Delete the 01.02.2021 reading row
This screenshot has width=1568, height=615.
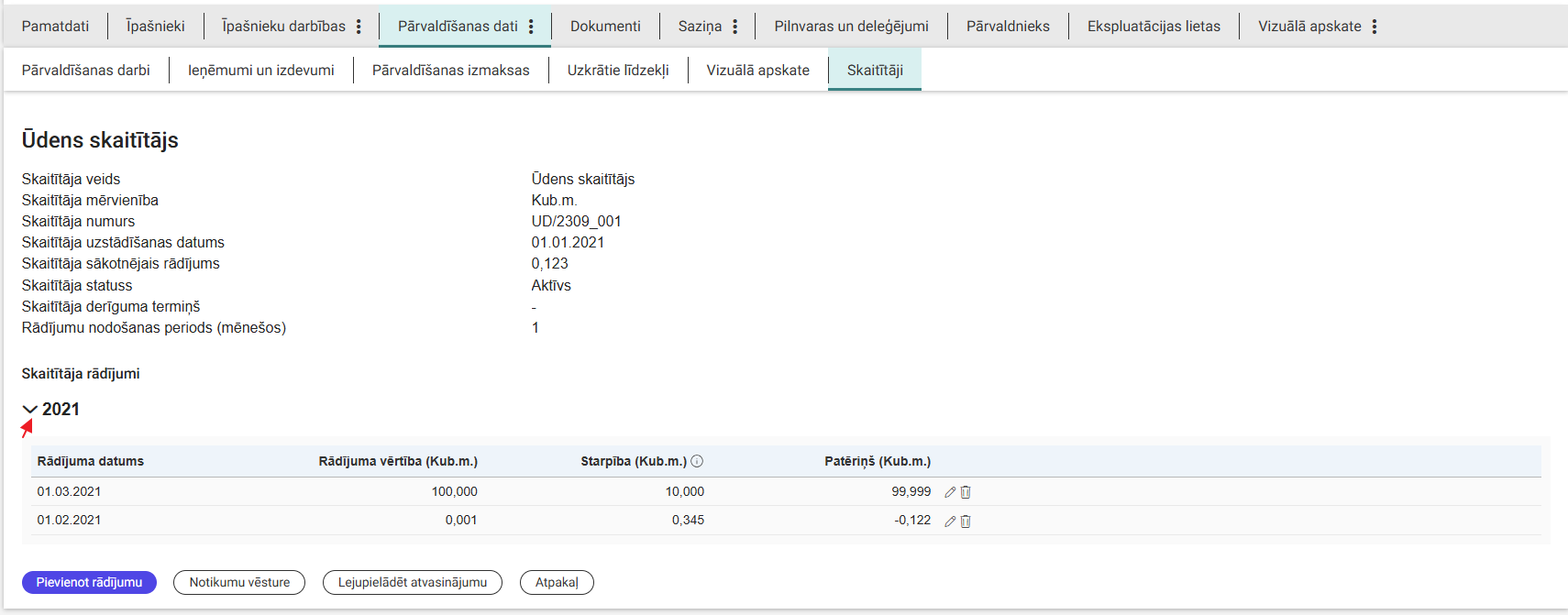tap(966, 522)
